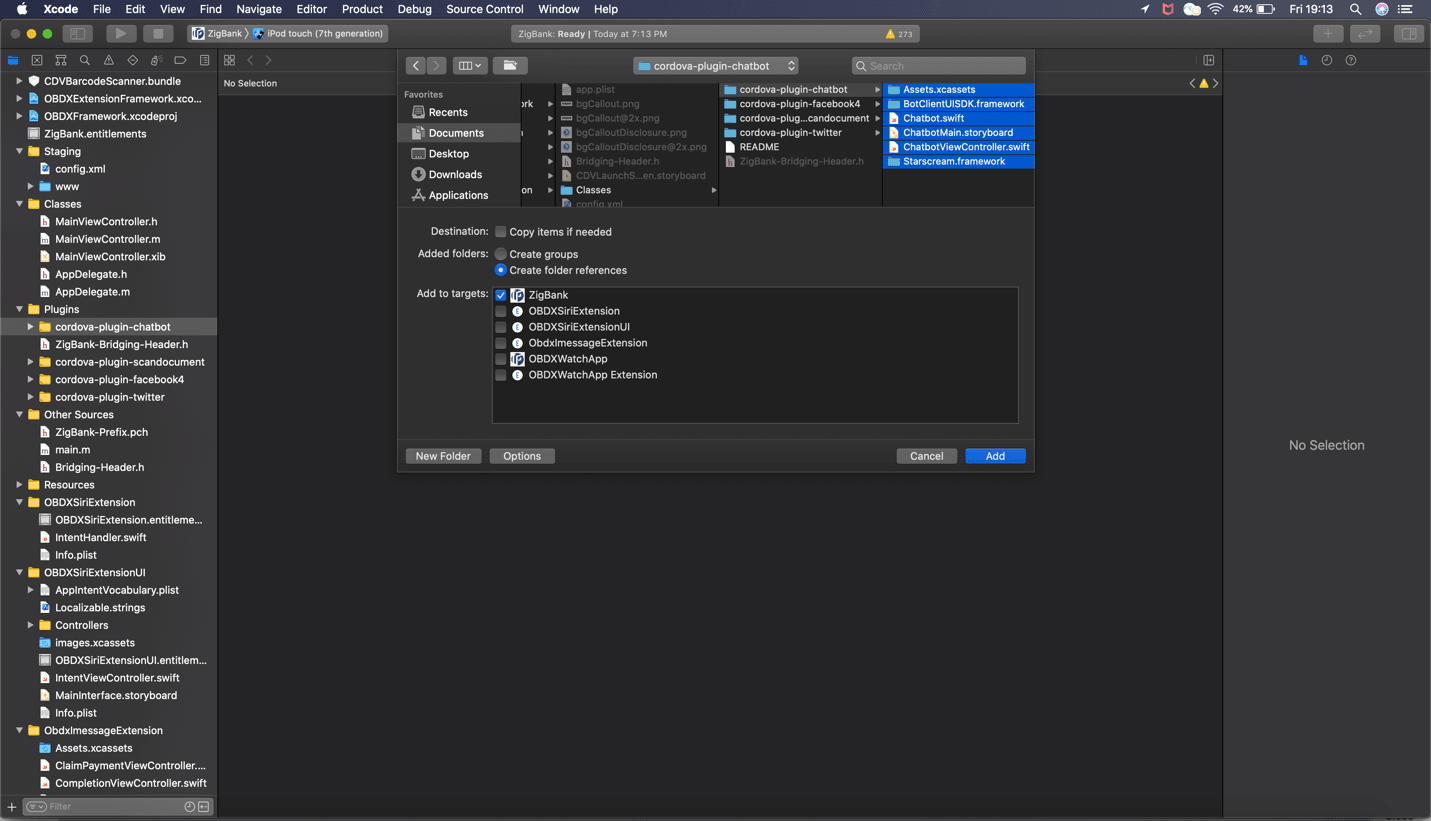The width and height of the screenshot is (1431, 821).
Task: Collapse the Plugins group in navigator
Action: 19,309
